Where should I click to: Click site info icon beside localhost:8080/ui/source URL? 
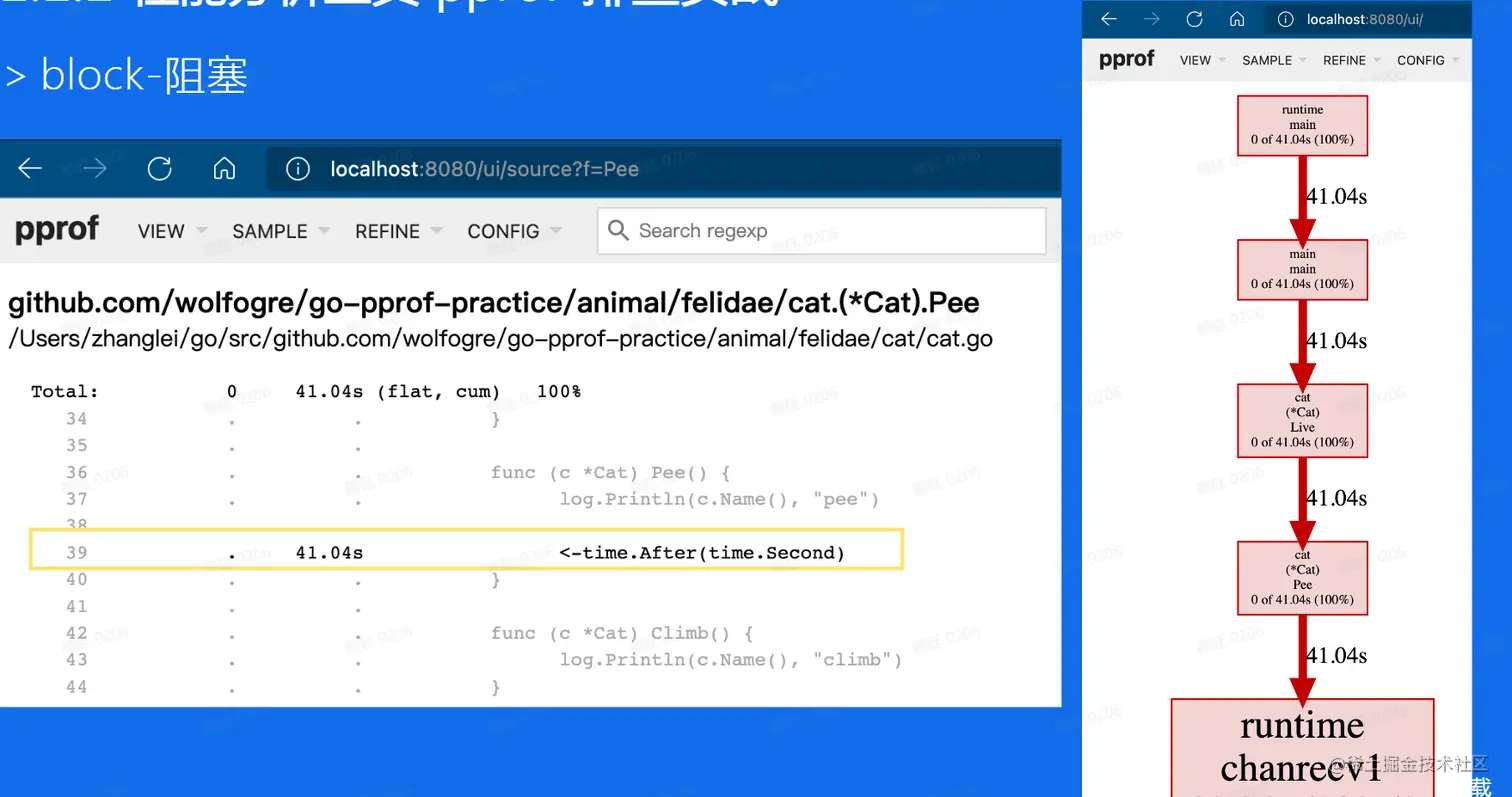pos(297,169)
